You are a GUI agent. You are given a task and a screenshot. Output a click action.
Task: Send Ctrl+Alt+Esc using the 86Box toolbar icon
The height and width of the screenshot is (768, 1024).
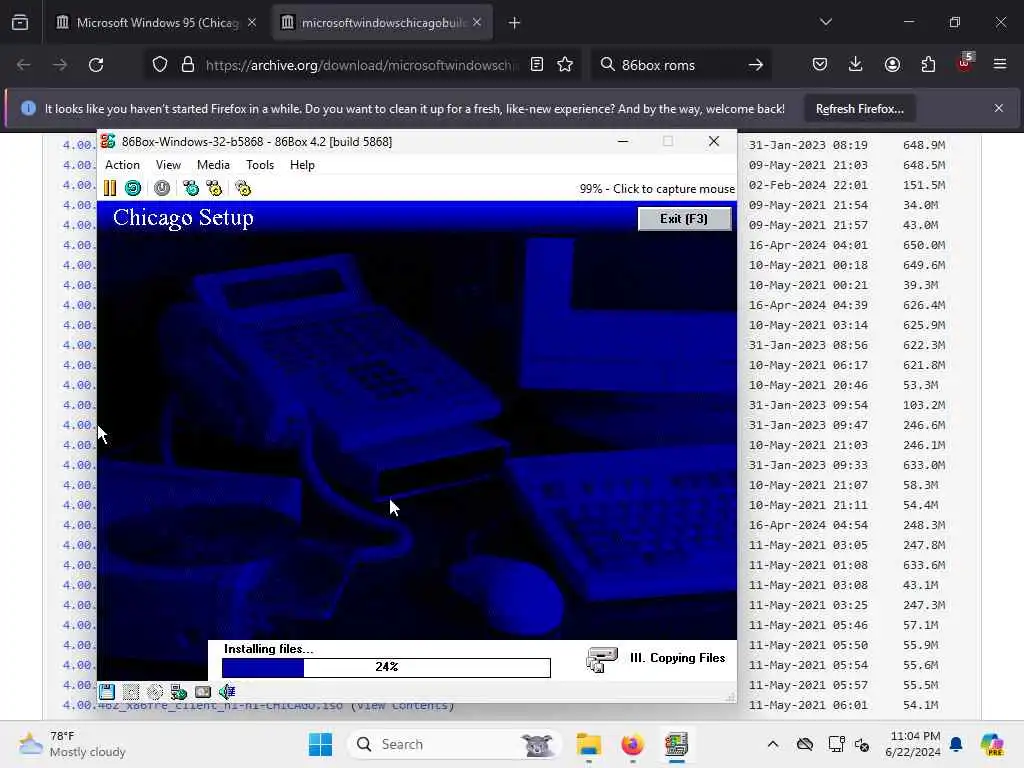(x=214, y=189)
